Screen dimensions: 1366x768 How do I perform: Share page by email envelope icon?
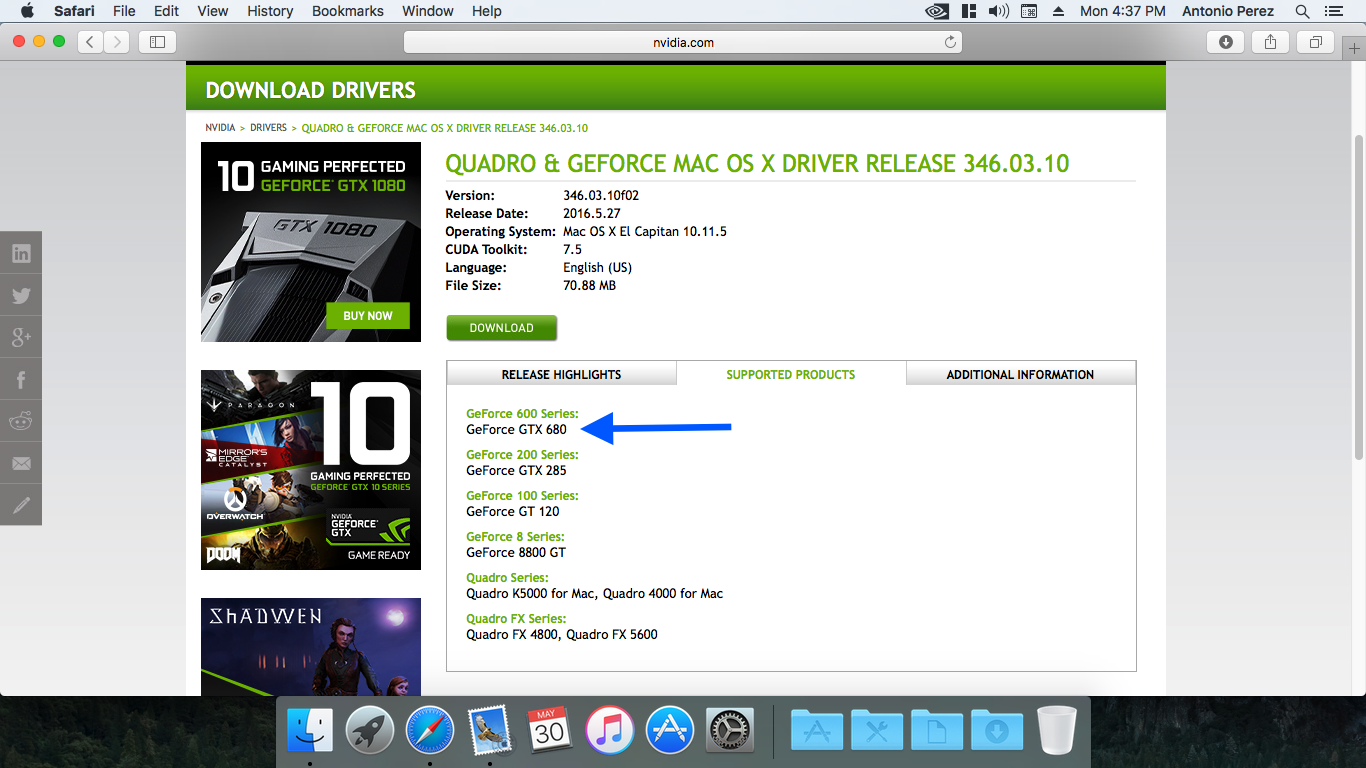pos(21,463)
